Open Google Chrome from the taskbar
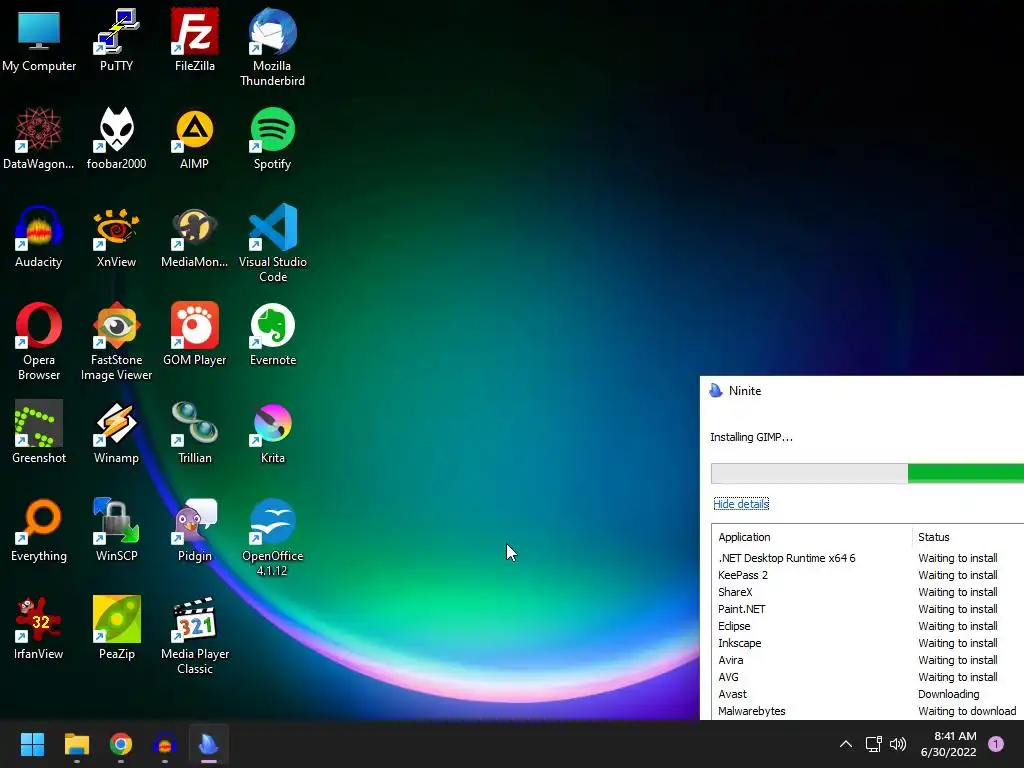This screenshot has height=768, width=1024. pyautogui.click(x=121, y=744)
